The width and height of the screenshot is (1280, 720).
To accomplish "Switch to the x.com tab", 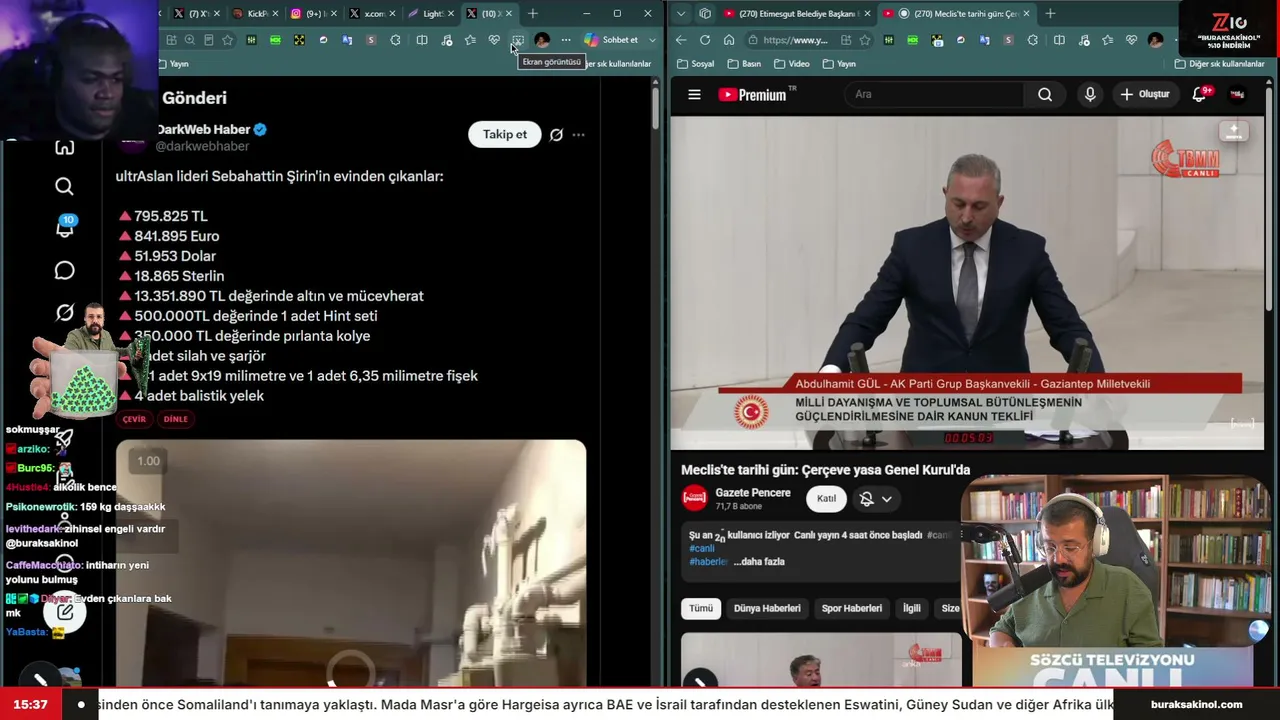I will pyautogui.click(x=371, y=14).
